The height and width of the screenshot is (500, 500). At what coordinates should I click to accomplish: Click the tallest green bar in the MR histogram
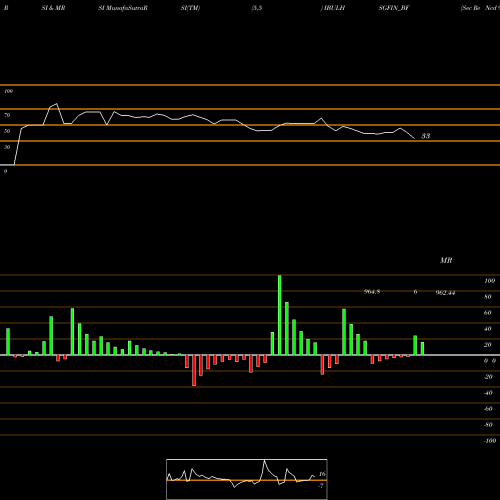[x=279, y=315]
